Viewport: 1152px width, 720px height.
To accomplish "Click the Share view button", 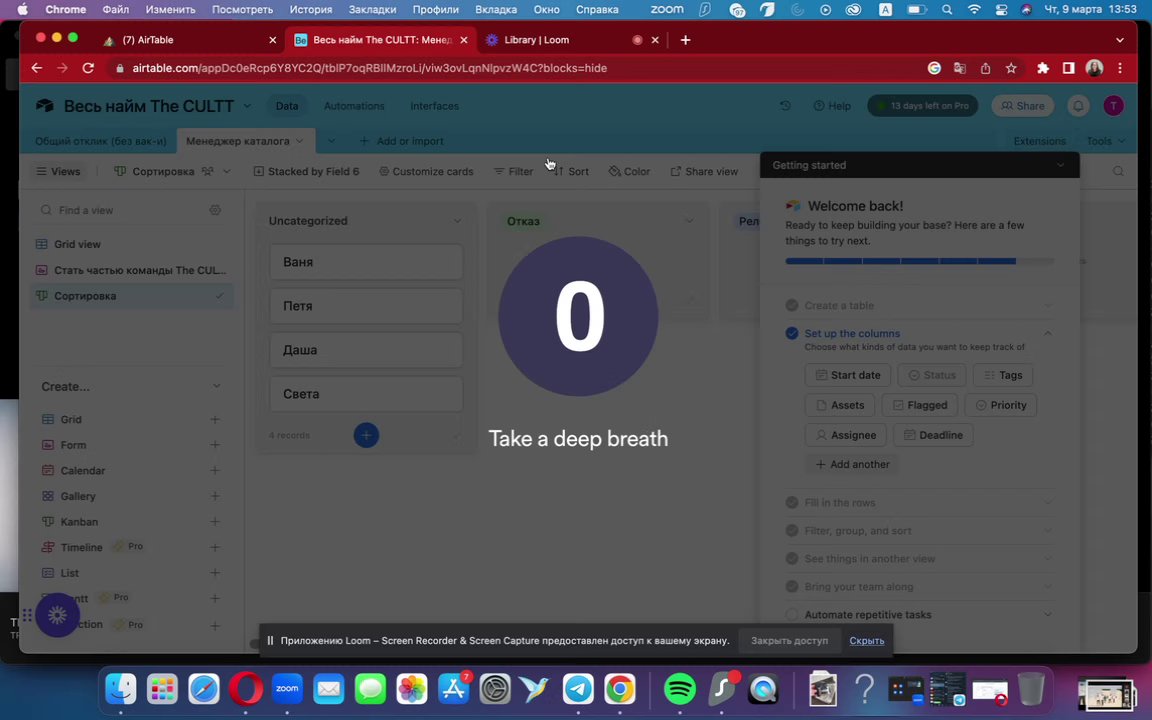I will coord(704,171).
